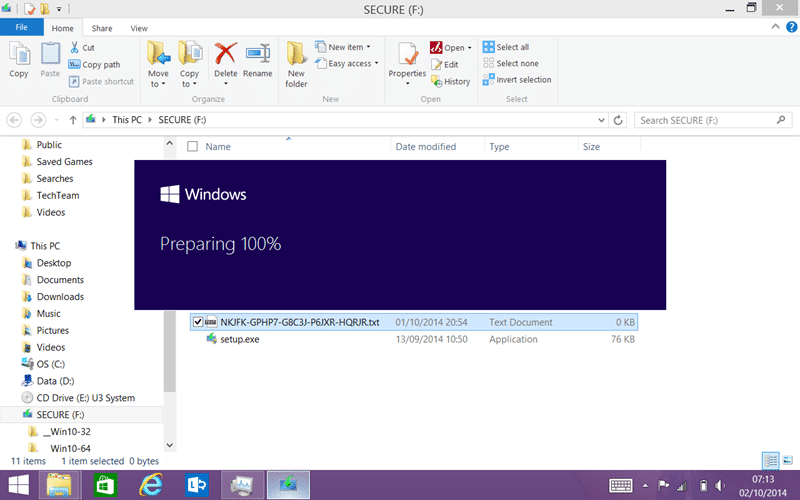Click Invert selection
This screenshot has height=500, width=800.
pyautogui.click(x=517, y=80)
